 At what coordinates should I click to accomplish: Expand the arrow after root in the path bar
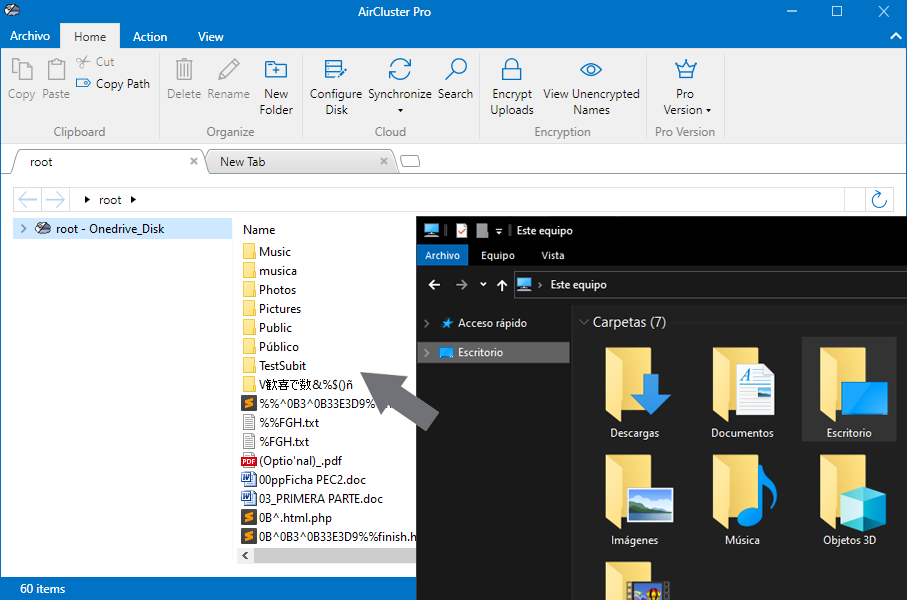pyautogui.click(x=134, y=200)
